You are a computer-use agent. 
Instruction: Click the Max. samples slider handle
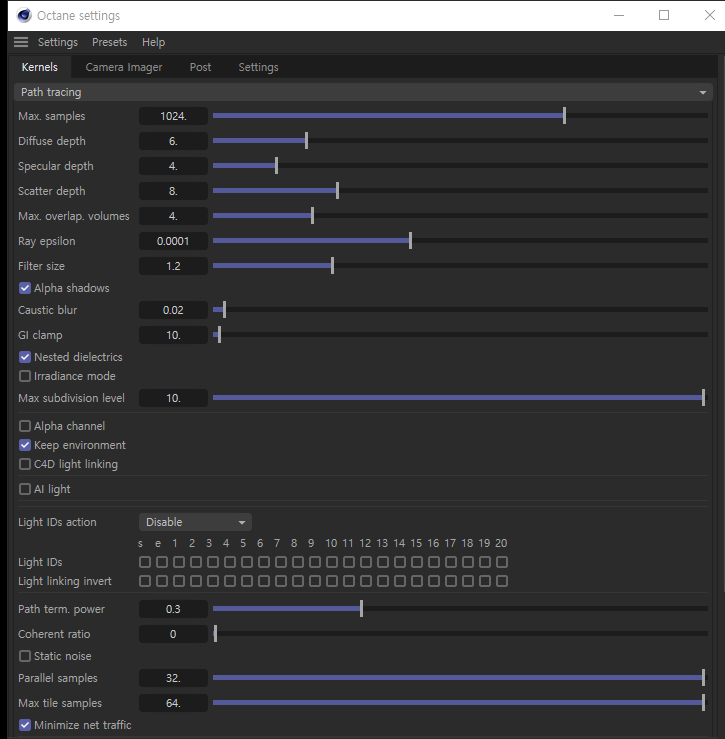point(564,115)
